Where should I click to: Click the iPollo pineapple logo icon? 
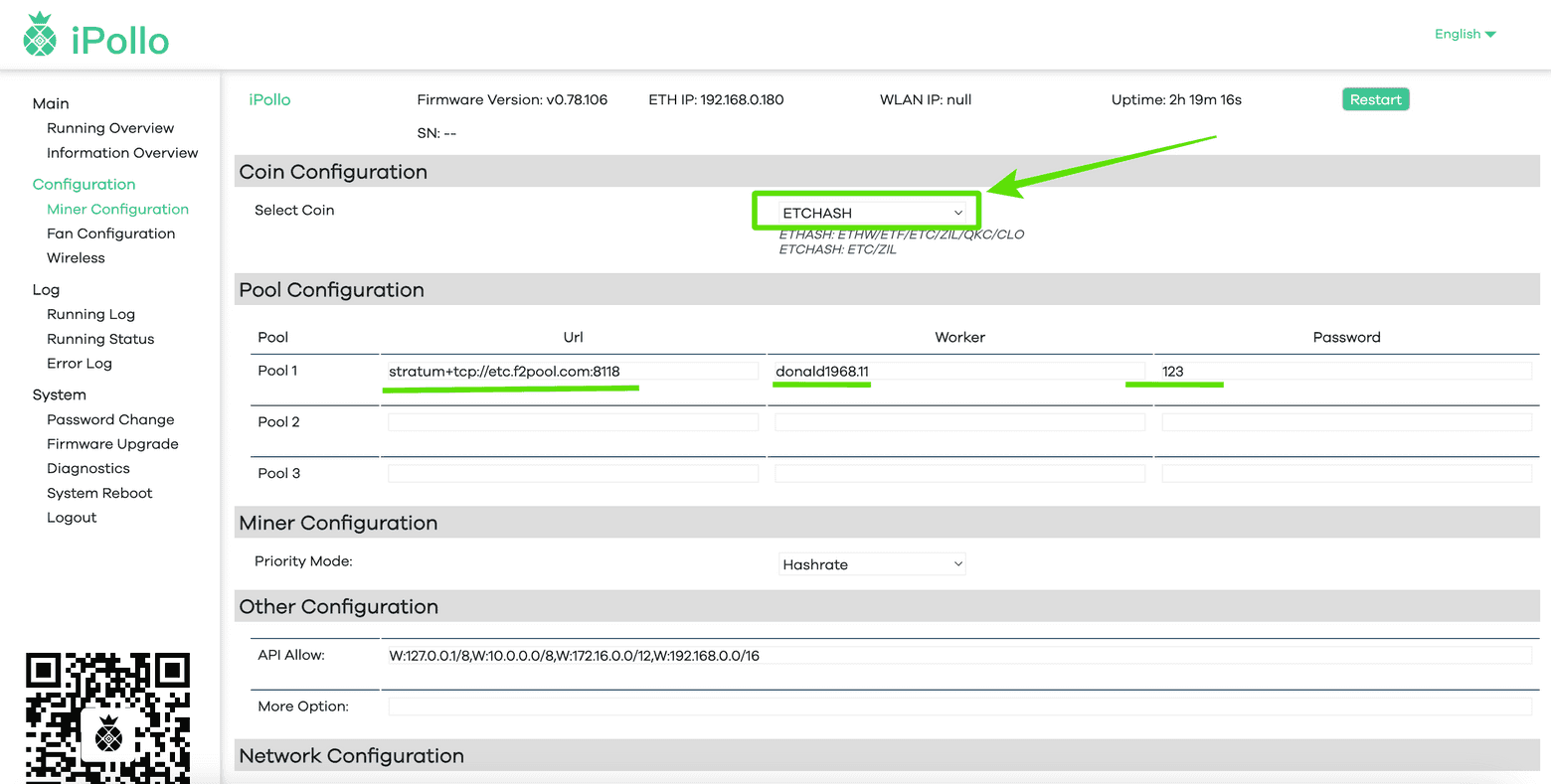point(40,35)
